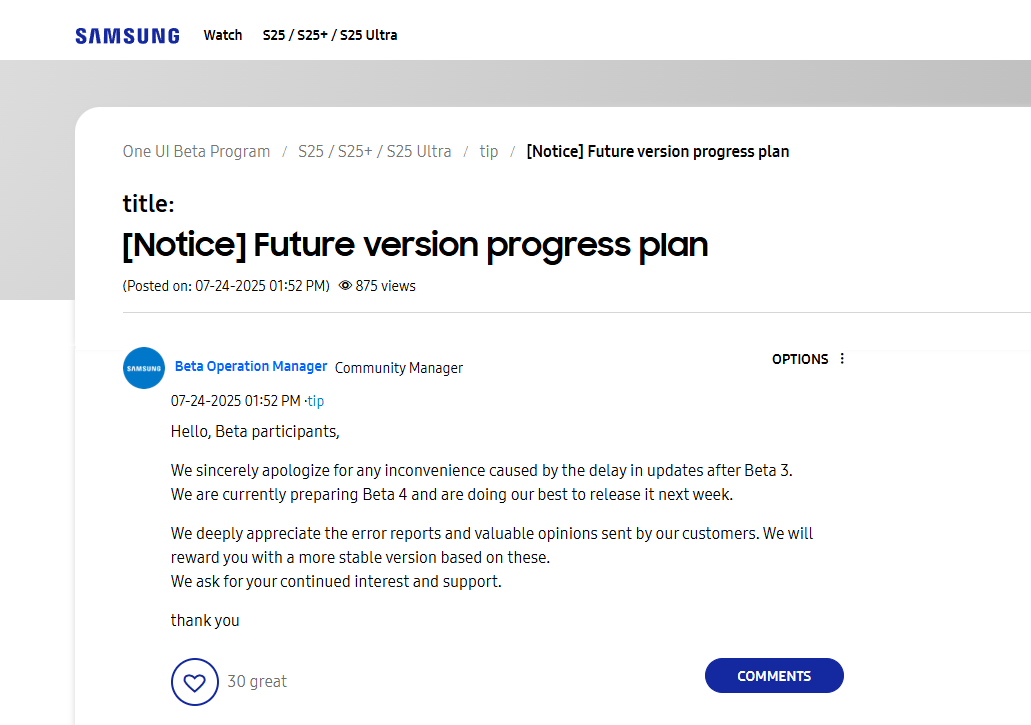Click the S25 / S25+ / S25 Ultra breadcrumb
This screenshot has width=1031, height=725.
pos(374,151)
